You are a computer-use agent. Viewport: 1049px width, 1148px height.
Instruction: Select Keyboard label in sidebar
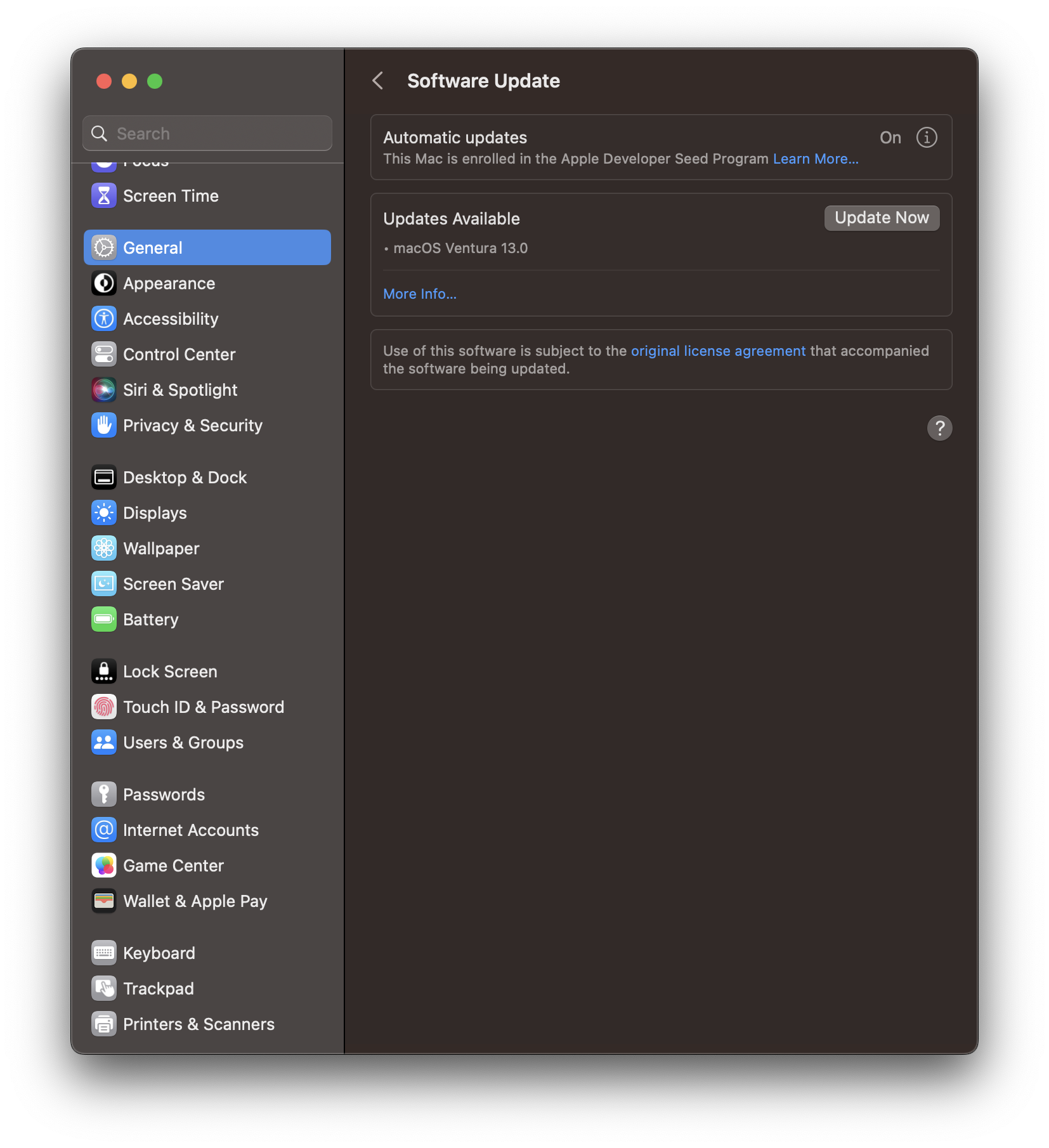tap(159, 953)
